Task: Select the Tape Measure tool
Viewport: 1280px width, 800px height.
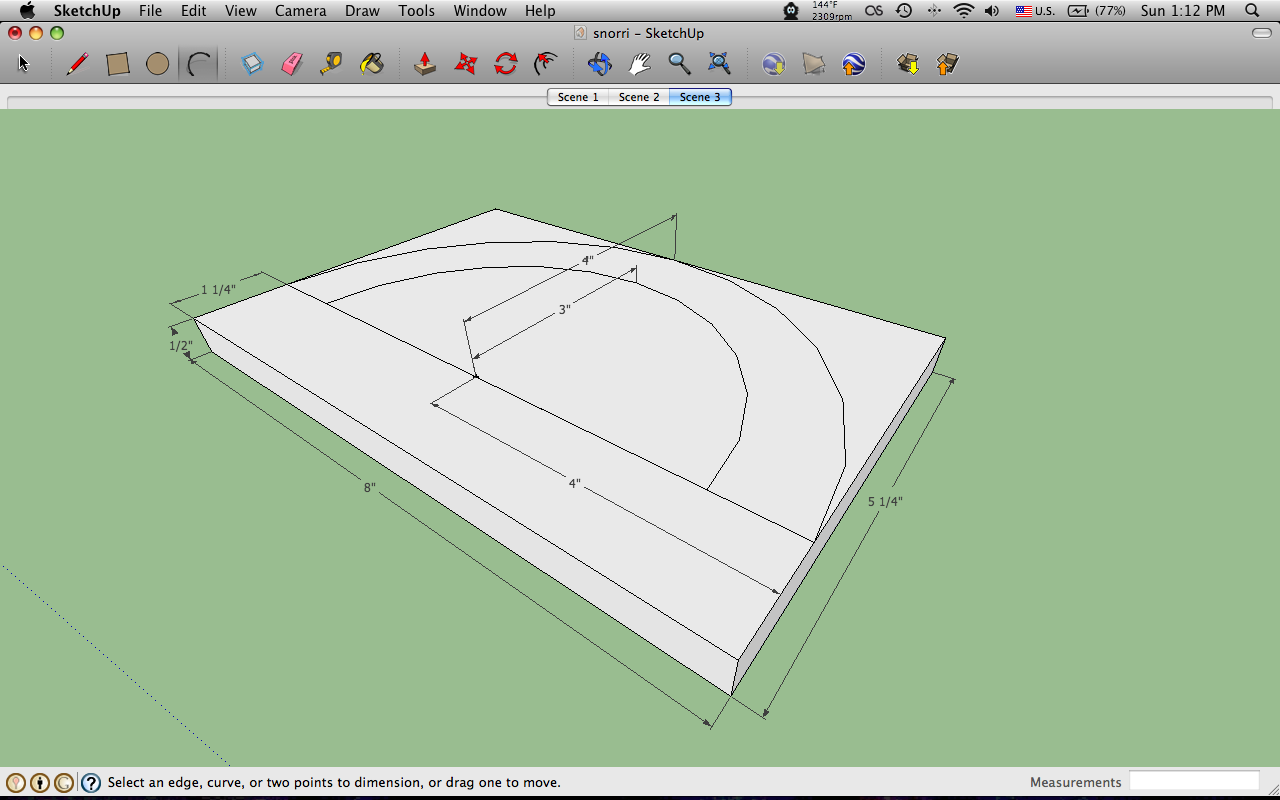Action: coord(331,64)
